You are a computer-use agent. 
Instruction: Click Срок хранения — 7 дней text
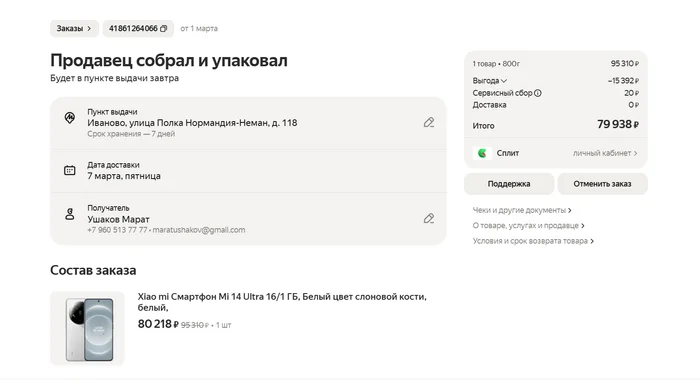point(131,134)
